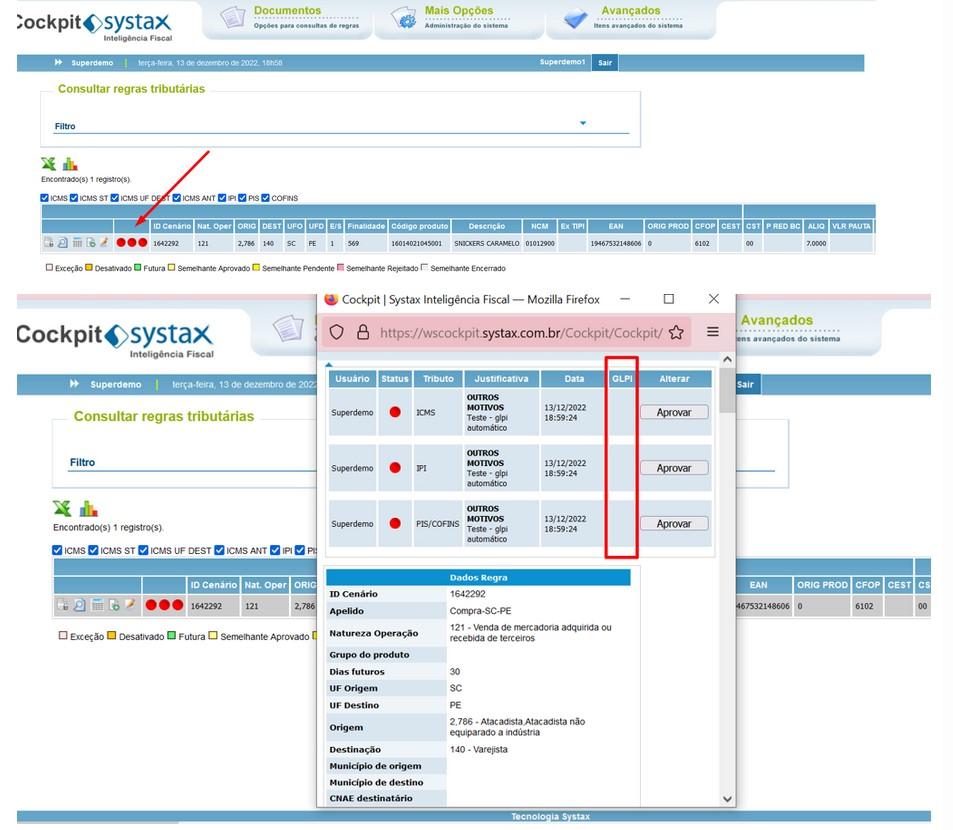This screenshot has height=830, width=953.
Task: Click magnifier view icon in row behind popup
Action: [x=79, y=605]
